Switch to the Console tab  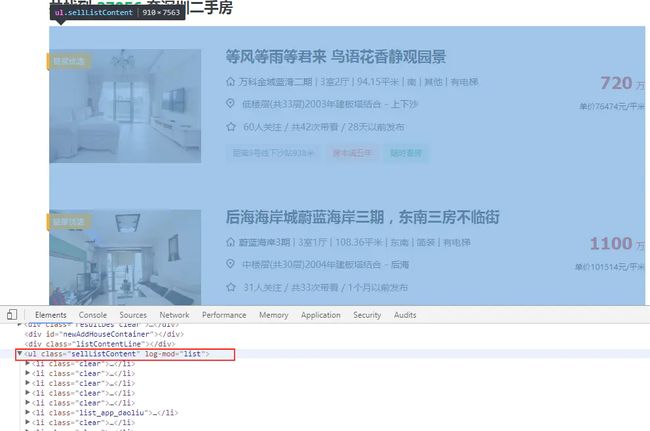(x=93, y=315)
